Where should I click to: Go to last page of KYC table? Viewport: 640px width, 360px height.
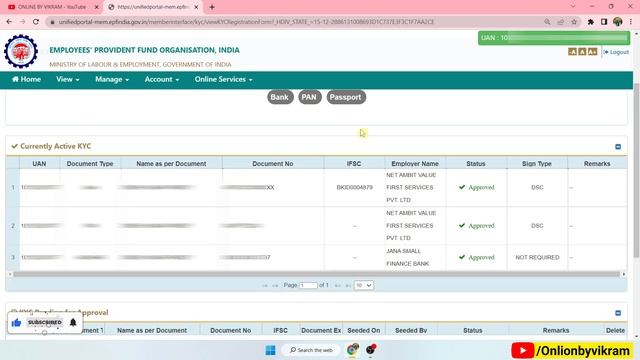(x=348, y=286)
